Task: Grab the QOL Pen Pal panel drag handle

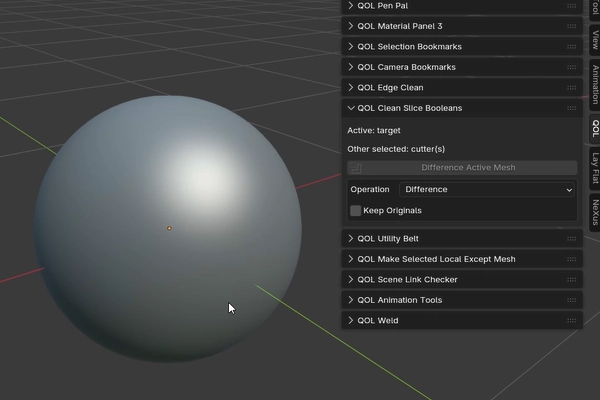Action: [571, 6]
